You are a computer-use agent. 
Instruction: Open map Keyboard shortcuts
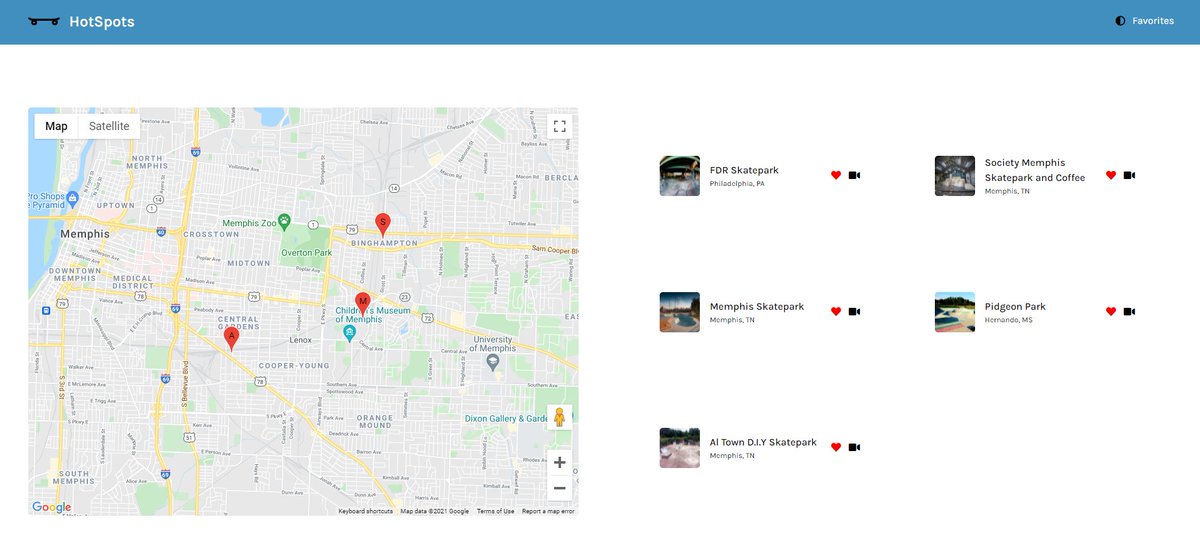(x=365, y=511)
